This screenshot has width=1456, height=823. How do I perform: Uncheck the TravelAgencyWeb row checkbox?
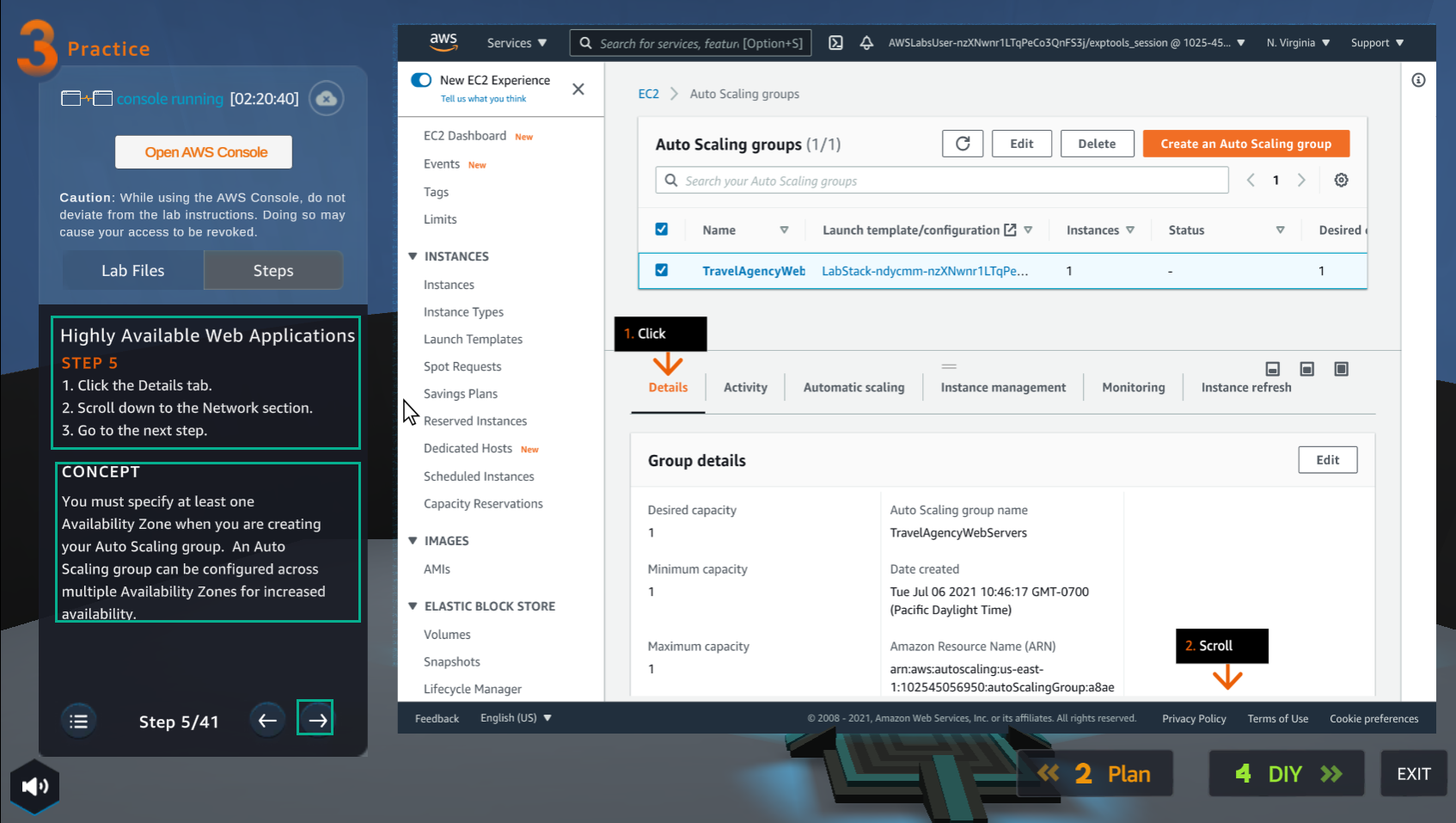click(x=661, y=270)
